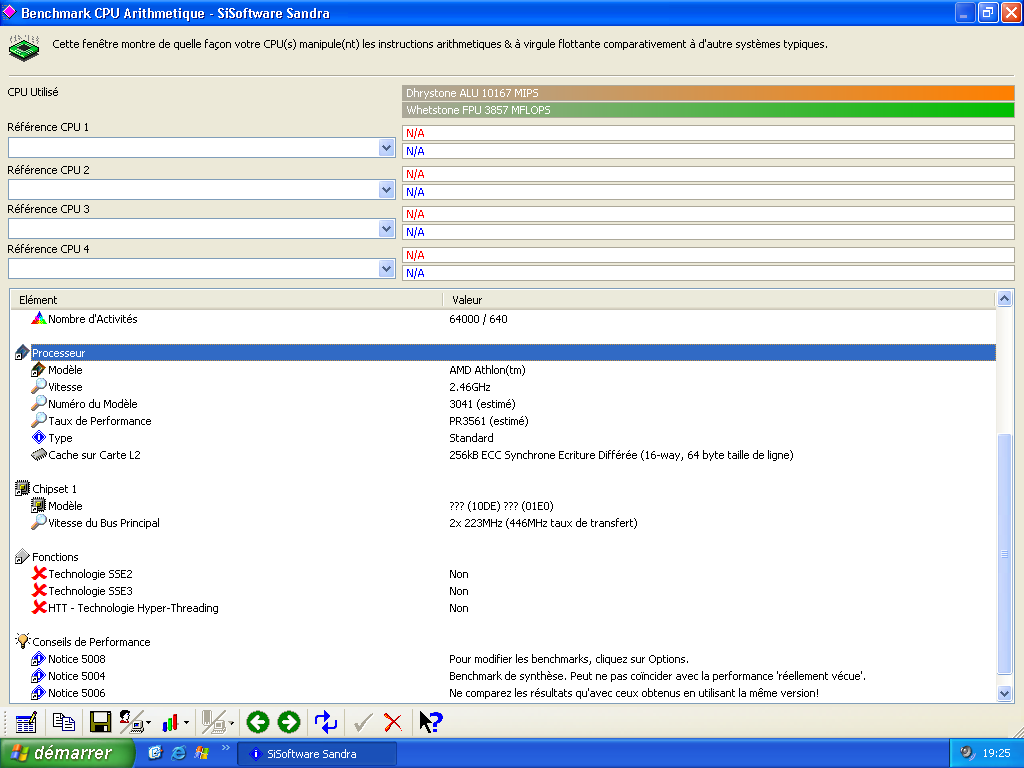The height and width of the screenshot is (768, 1024).
Task: Click the green back arrow button
Action: click(258, 722)
